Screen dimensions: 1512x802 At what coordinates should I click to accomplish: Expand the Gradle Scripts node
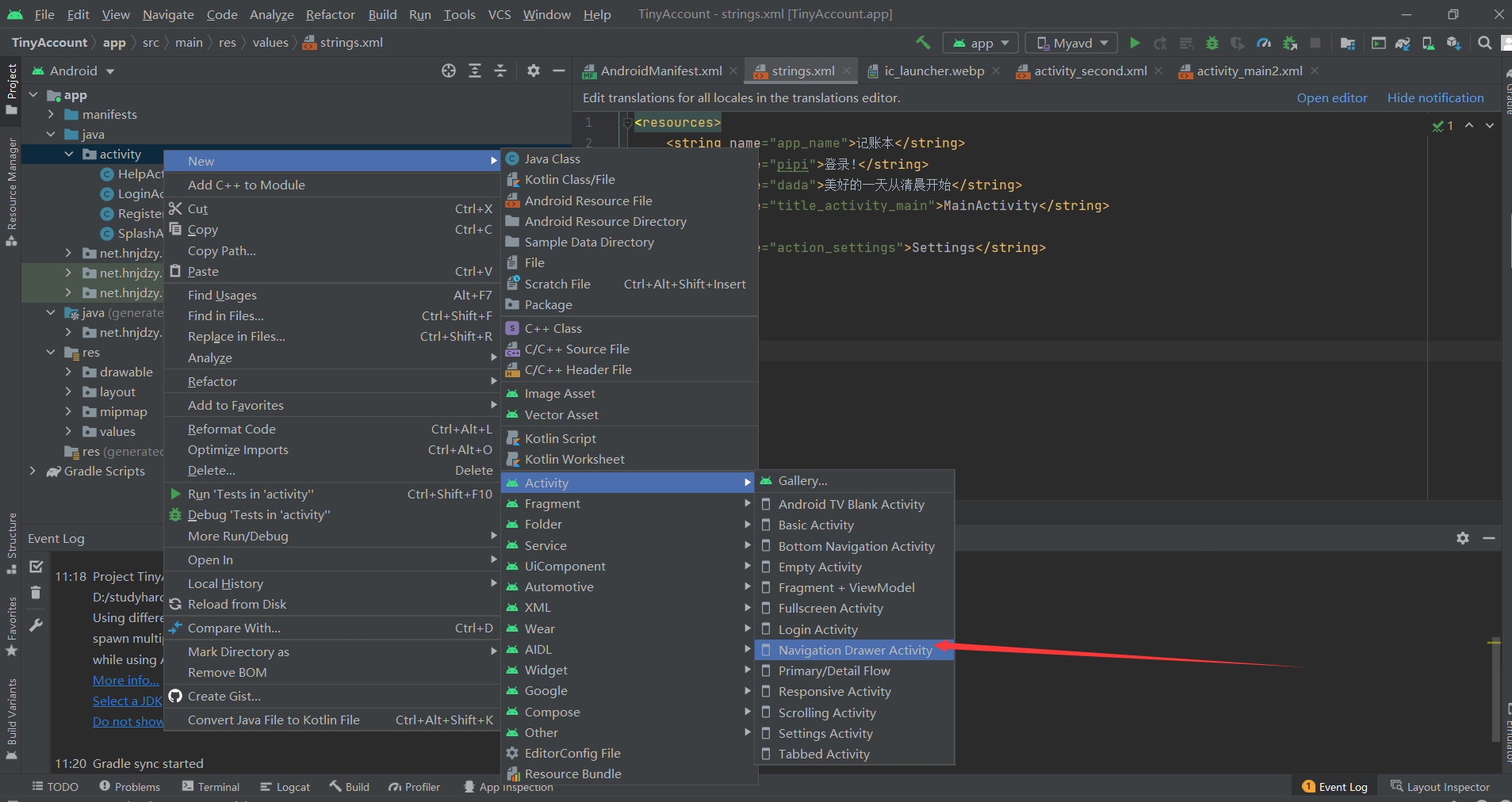point(33,471)
